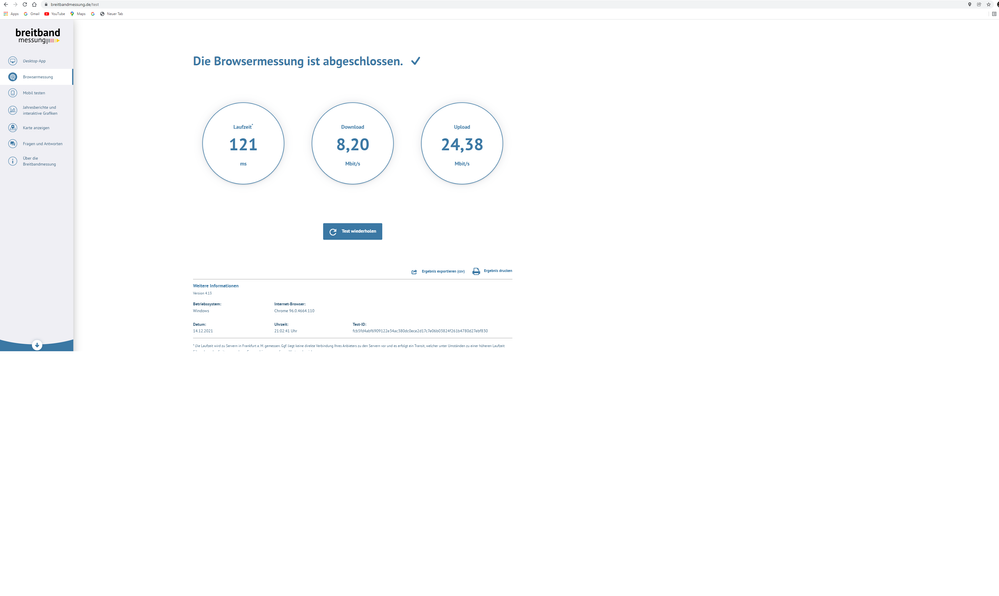Viewport: 999px width, 596px height.
Task: Click the Upload 24,38 Mbit/s result circle
Action: coord(462,143)
